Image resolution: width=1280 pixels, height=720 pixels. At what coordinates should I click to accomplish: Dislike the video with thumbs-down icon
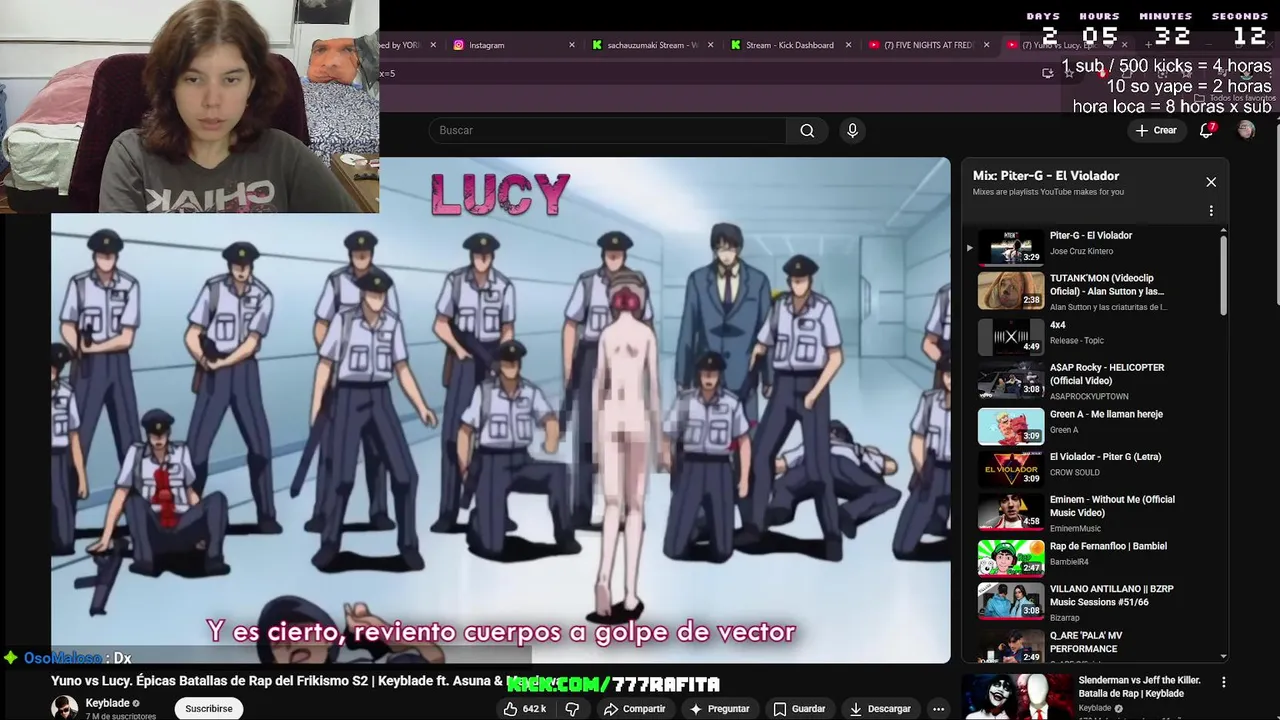coord(573,709)
